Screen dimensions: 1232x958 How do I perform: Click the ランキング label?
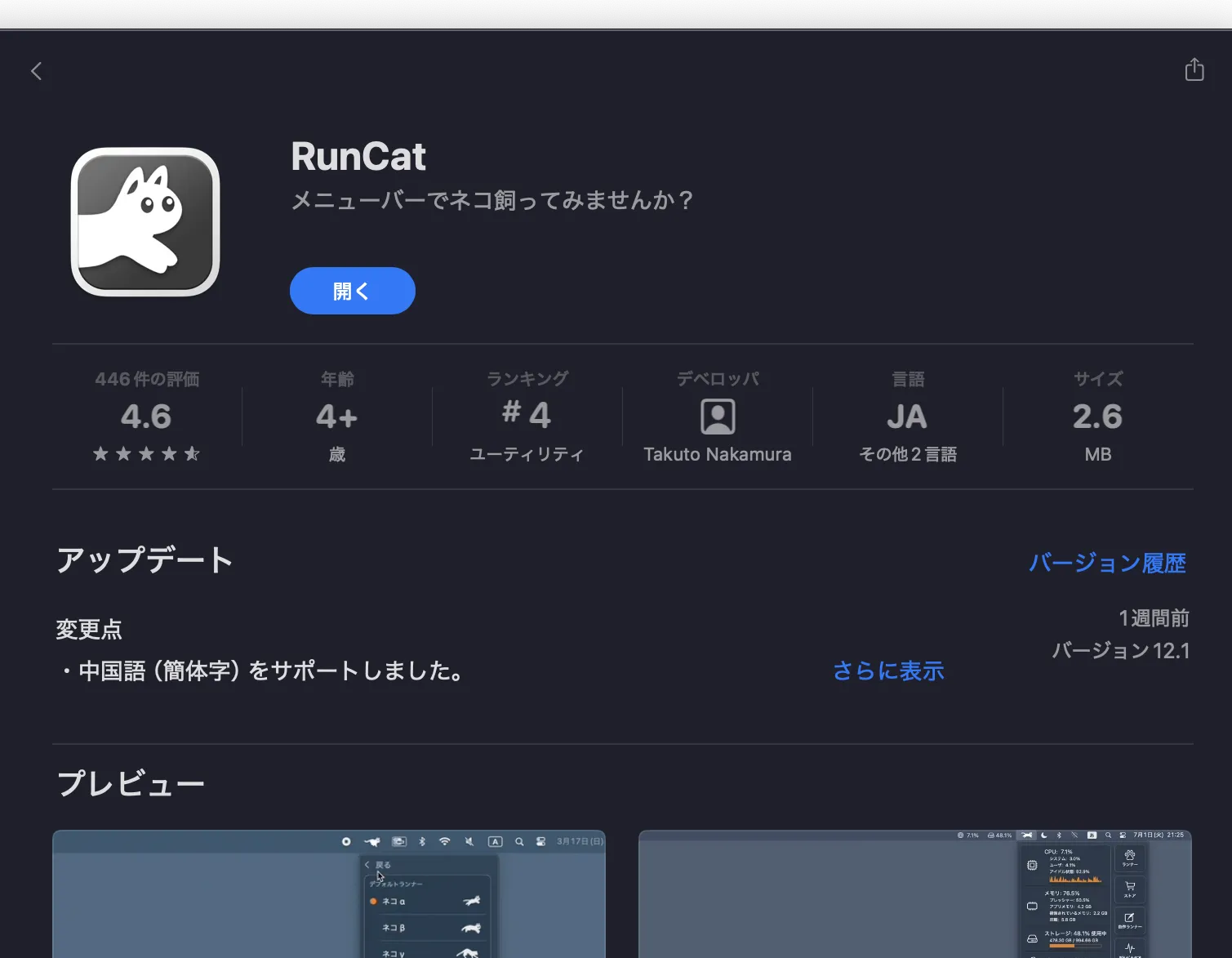click(527, 379)
